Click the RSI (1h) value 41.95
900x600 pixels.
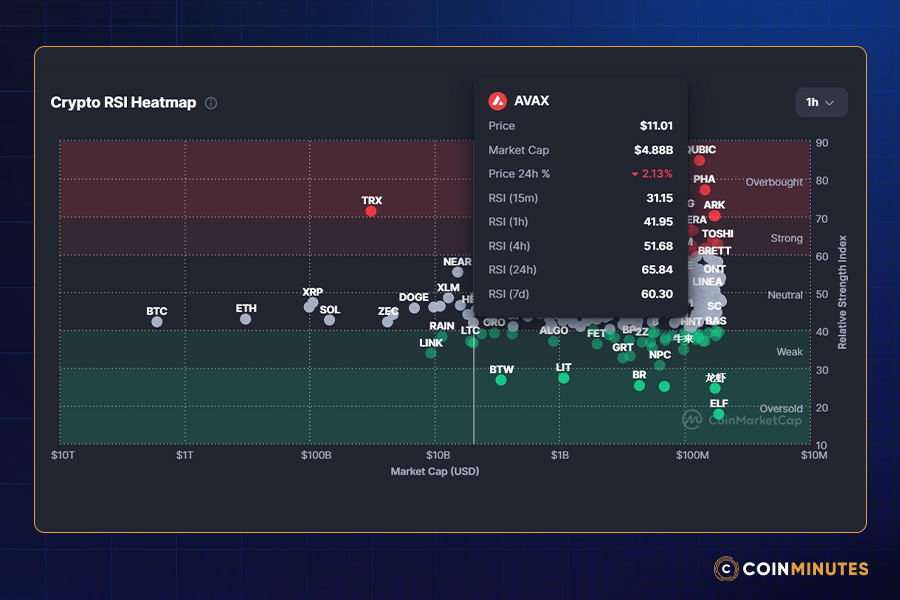point(658,222)
